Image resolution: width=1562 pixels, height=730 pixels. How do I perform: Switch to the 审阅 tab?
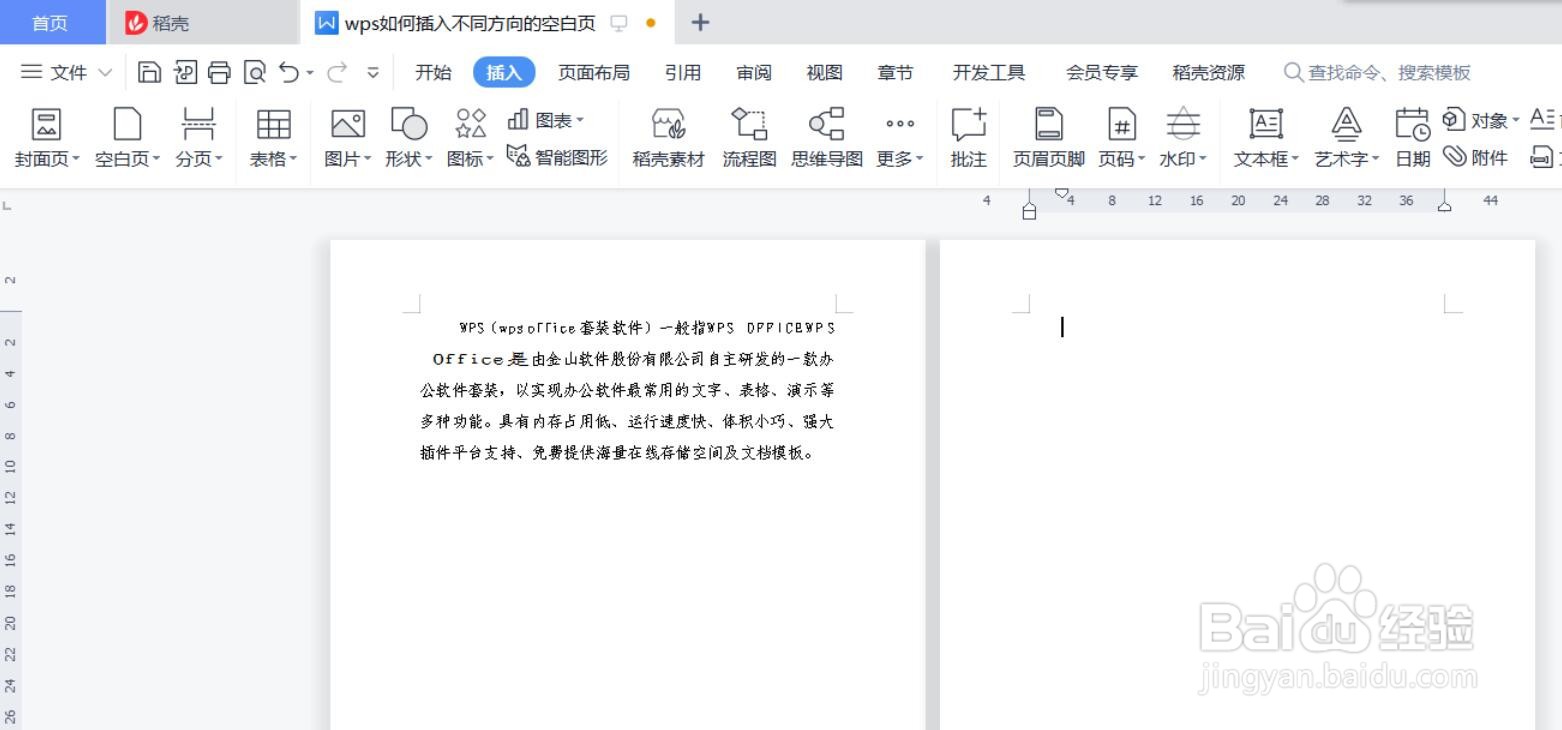[754, 72]
